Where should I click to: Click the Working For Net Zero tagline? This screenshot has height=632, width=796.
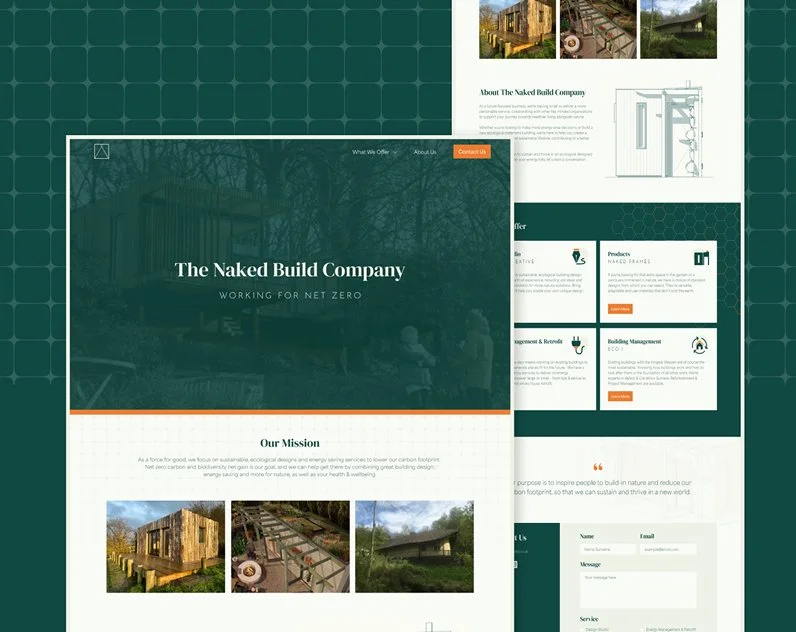click(290, 295)
